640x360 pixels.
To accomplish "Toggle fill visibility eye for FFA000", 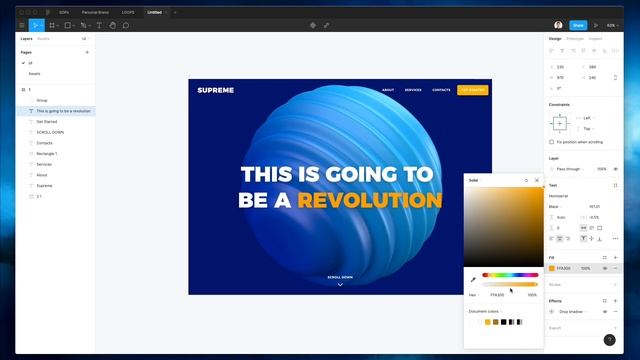I will [x=605, y=268].
